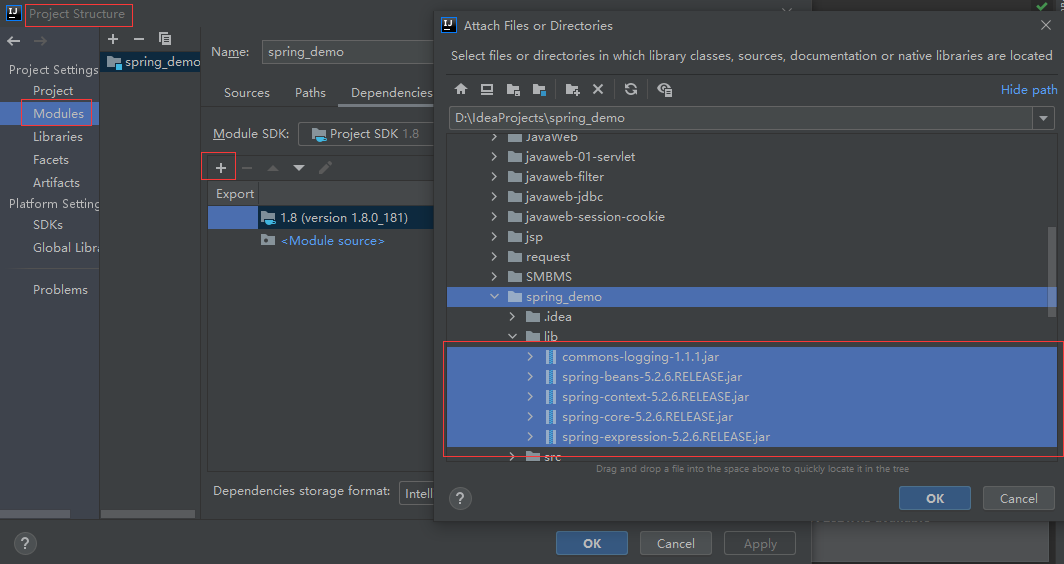Image resolution: width=1064 pixels, height=564 pixels.
Task: Select the <Module source> row
Action: click(321, 241)
